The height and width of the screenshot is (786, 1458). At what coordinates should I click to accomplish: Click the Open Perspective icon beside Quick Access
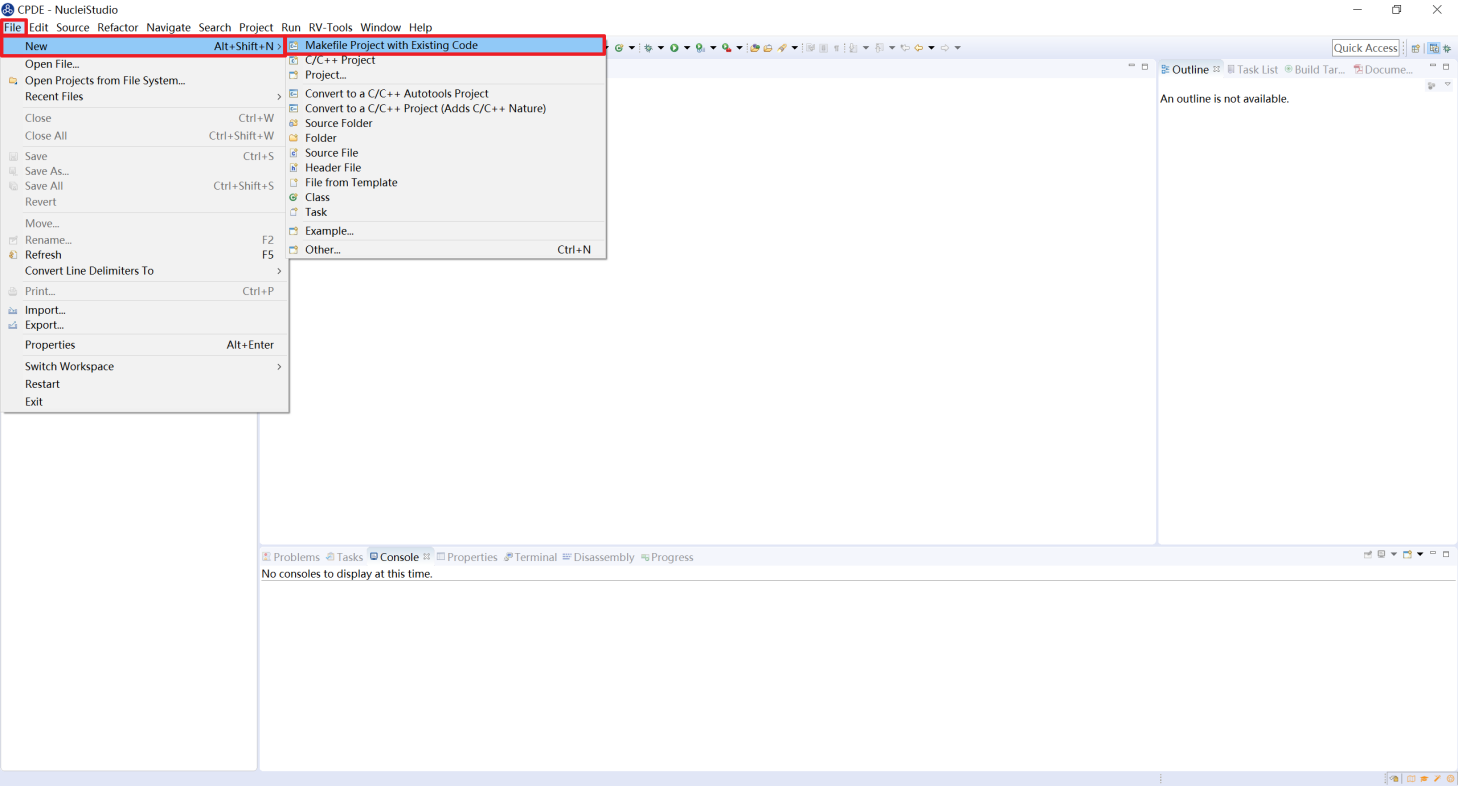(x=1415, y=48)
